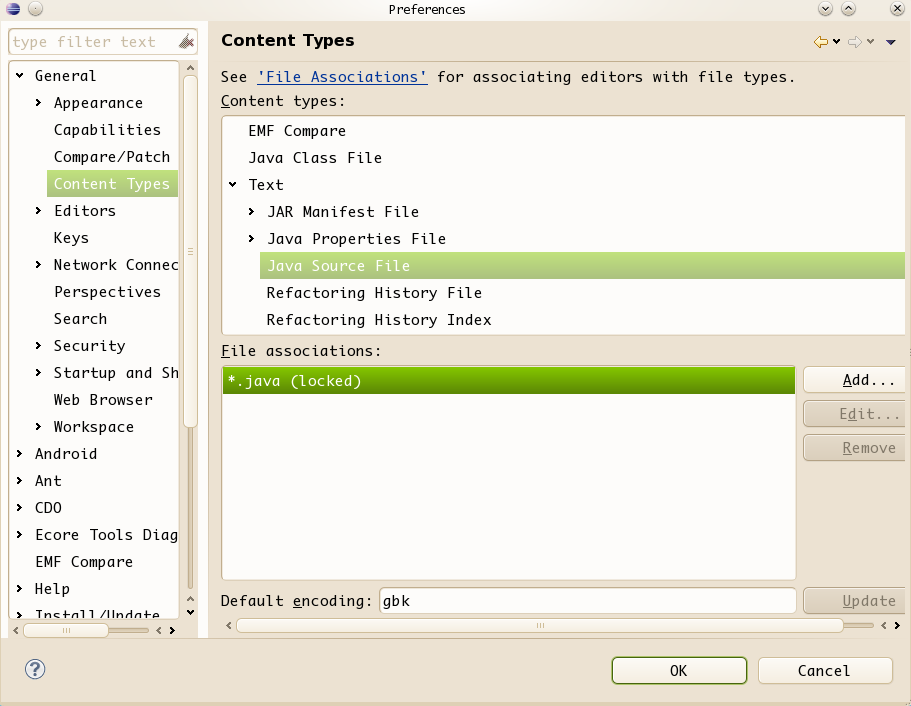Open the back history dropdown arrow
The width and height of the screenshot is (911, 706).
click(837, 42)
